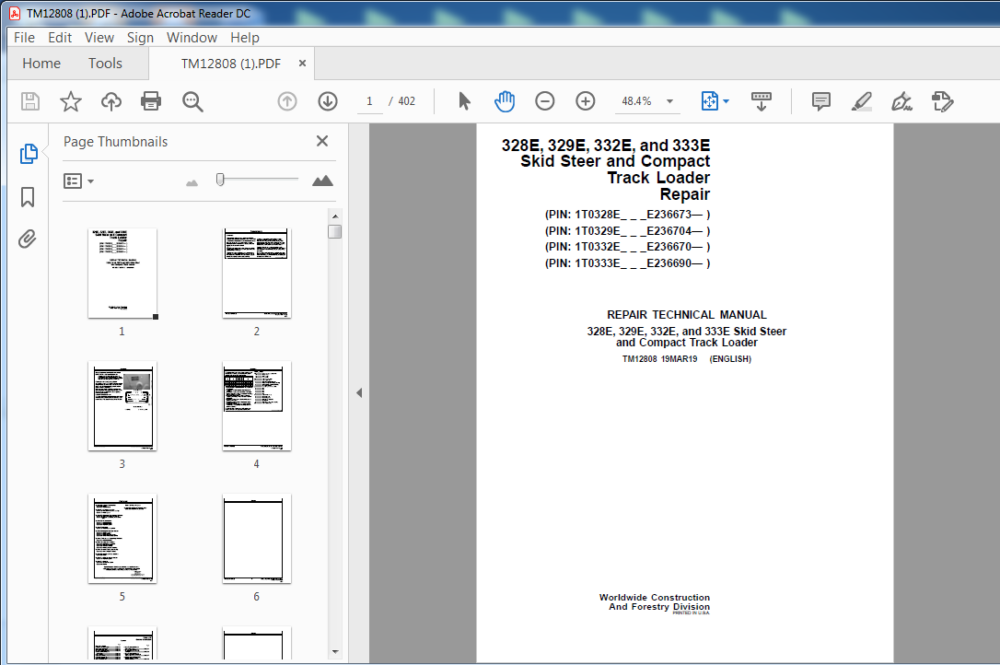Show the Page Thumbnails sidebar icon
The image size is (1000, 665).
28,154
